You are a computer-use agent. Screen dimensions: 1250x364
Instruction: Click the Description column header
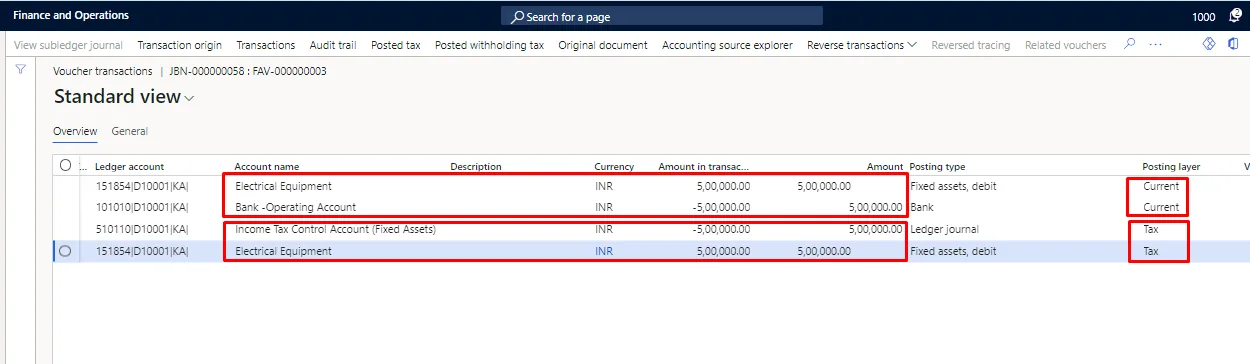coord(476,166)
